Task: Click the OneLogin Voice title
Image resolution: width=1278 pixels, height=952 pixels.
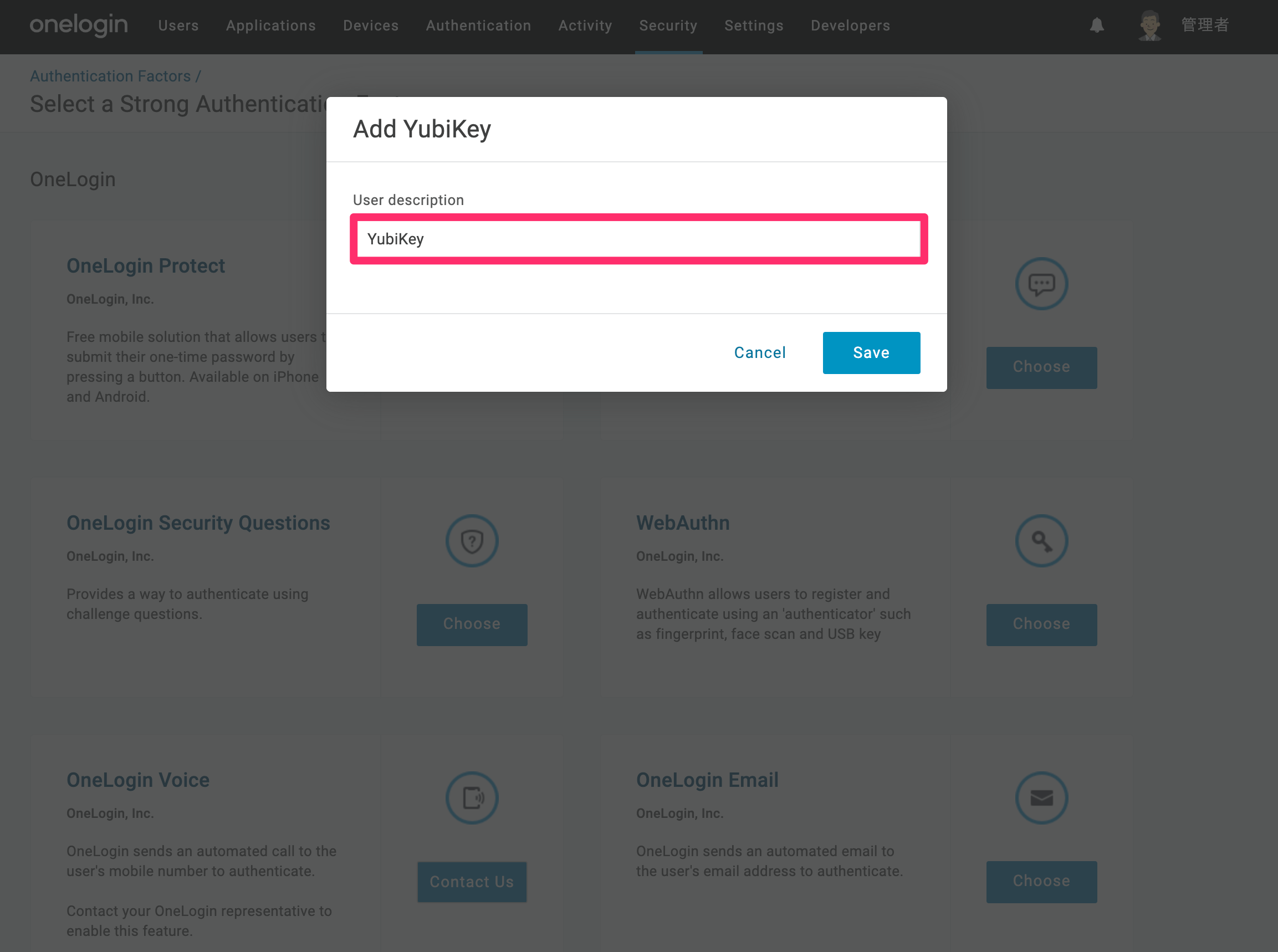Action: coord(137,780)
